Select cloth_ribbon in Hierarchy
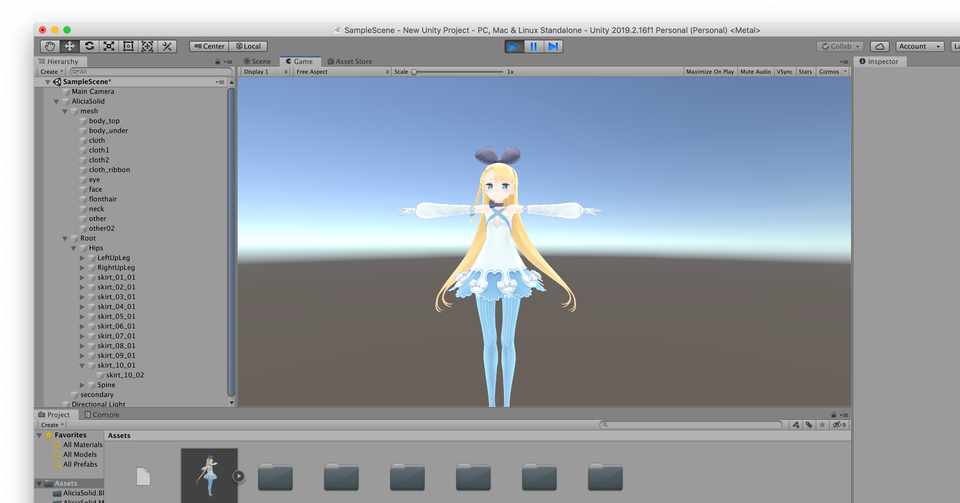The width and height of the screenshot is (960, 503). tap(109, 170)
